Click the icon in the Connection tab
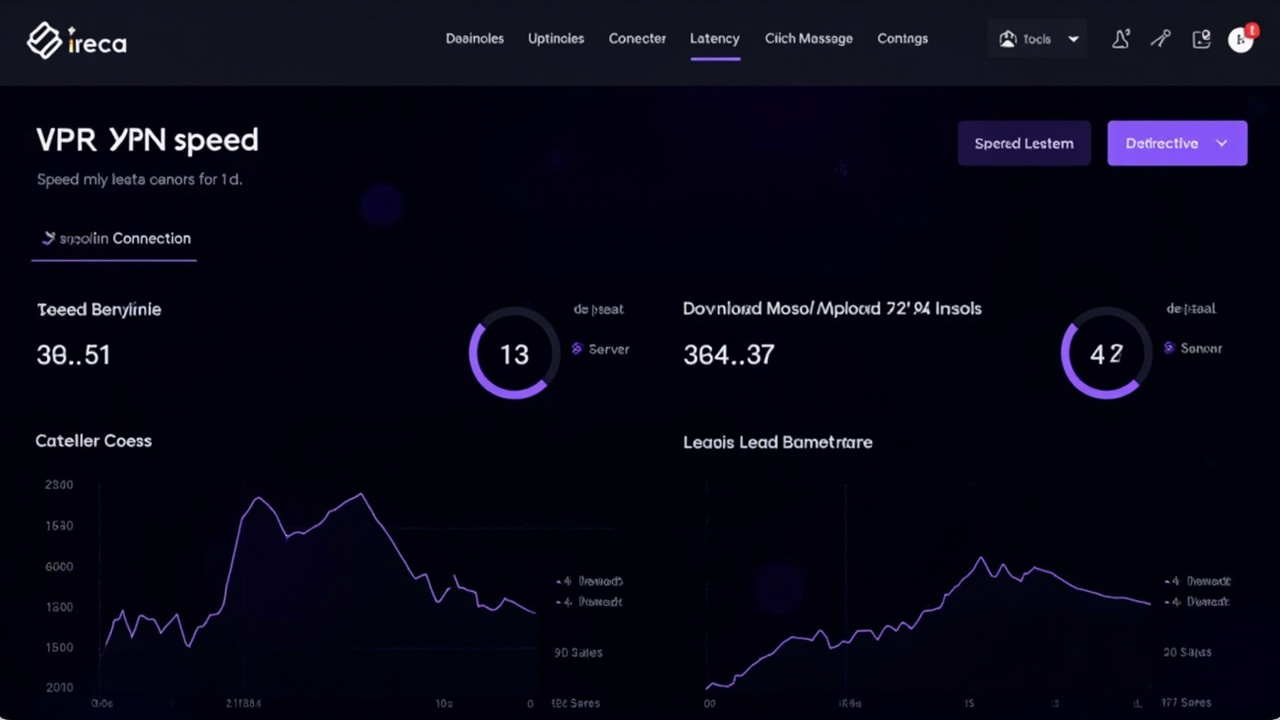1280x720 pixels. pos(48,238)
